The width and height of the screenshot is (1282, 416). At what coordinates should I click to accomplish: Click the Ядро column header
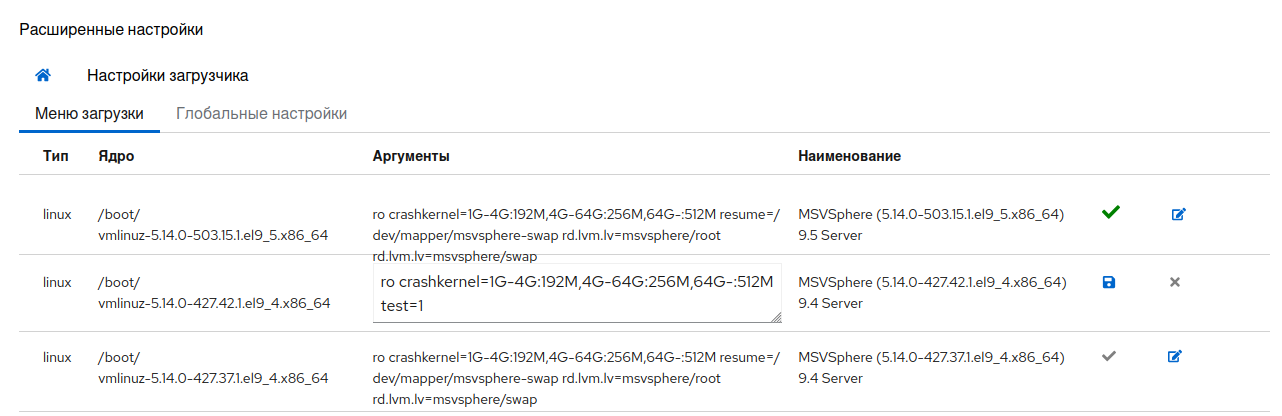click(x=116, y=157)
